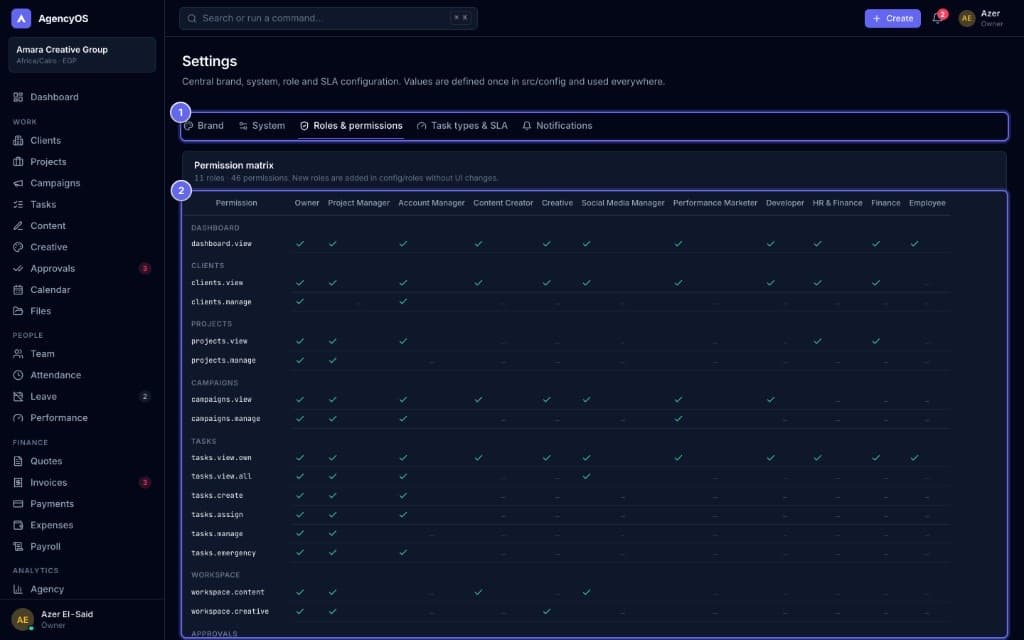Screen dimensions: 1024x640
Task: Click the Creative palette icon
Action: coord(18,248)
